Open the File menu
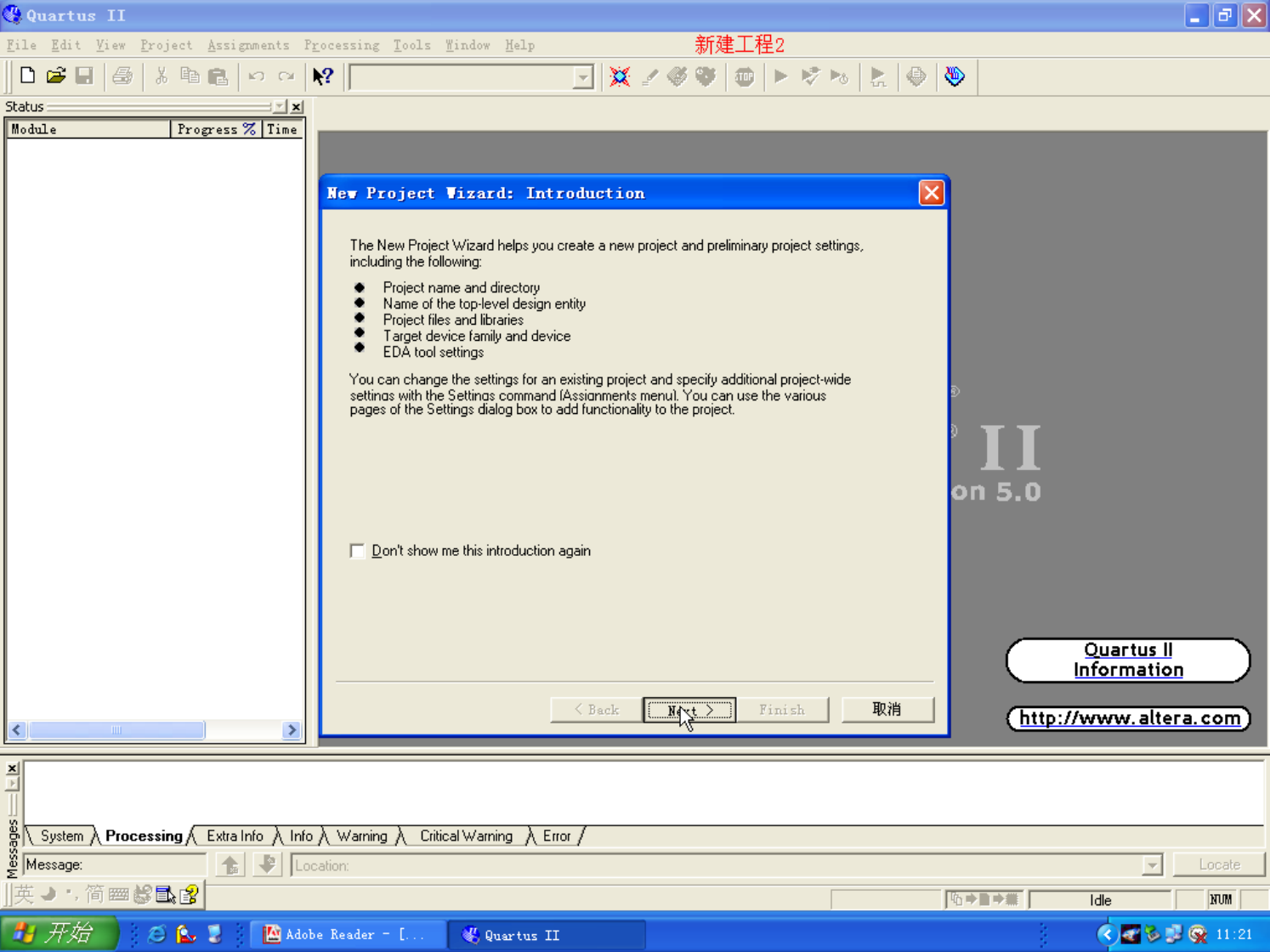Image resolution: width=1270 pixels, height=952 pixels. (21, 45)
